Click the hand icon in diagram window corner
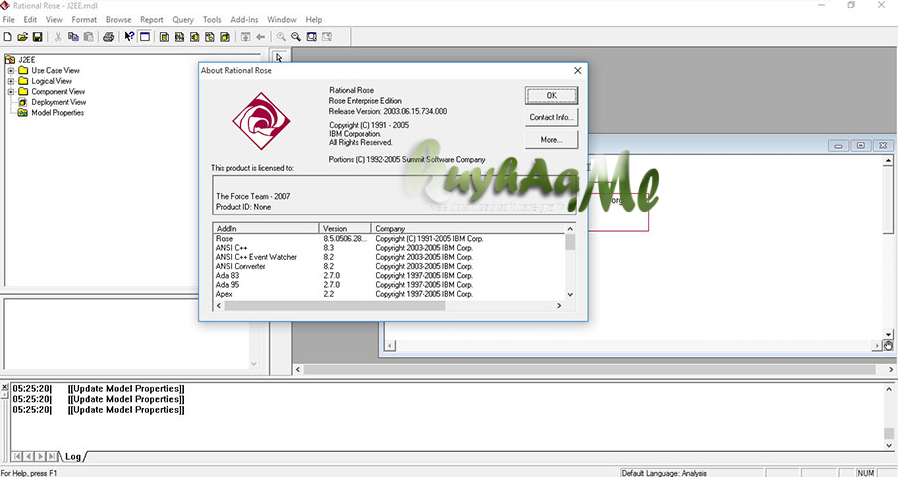This screenshot has width=898, height=477. [888, 345]
